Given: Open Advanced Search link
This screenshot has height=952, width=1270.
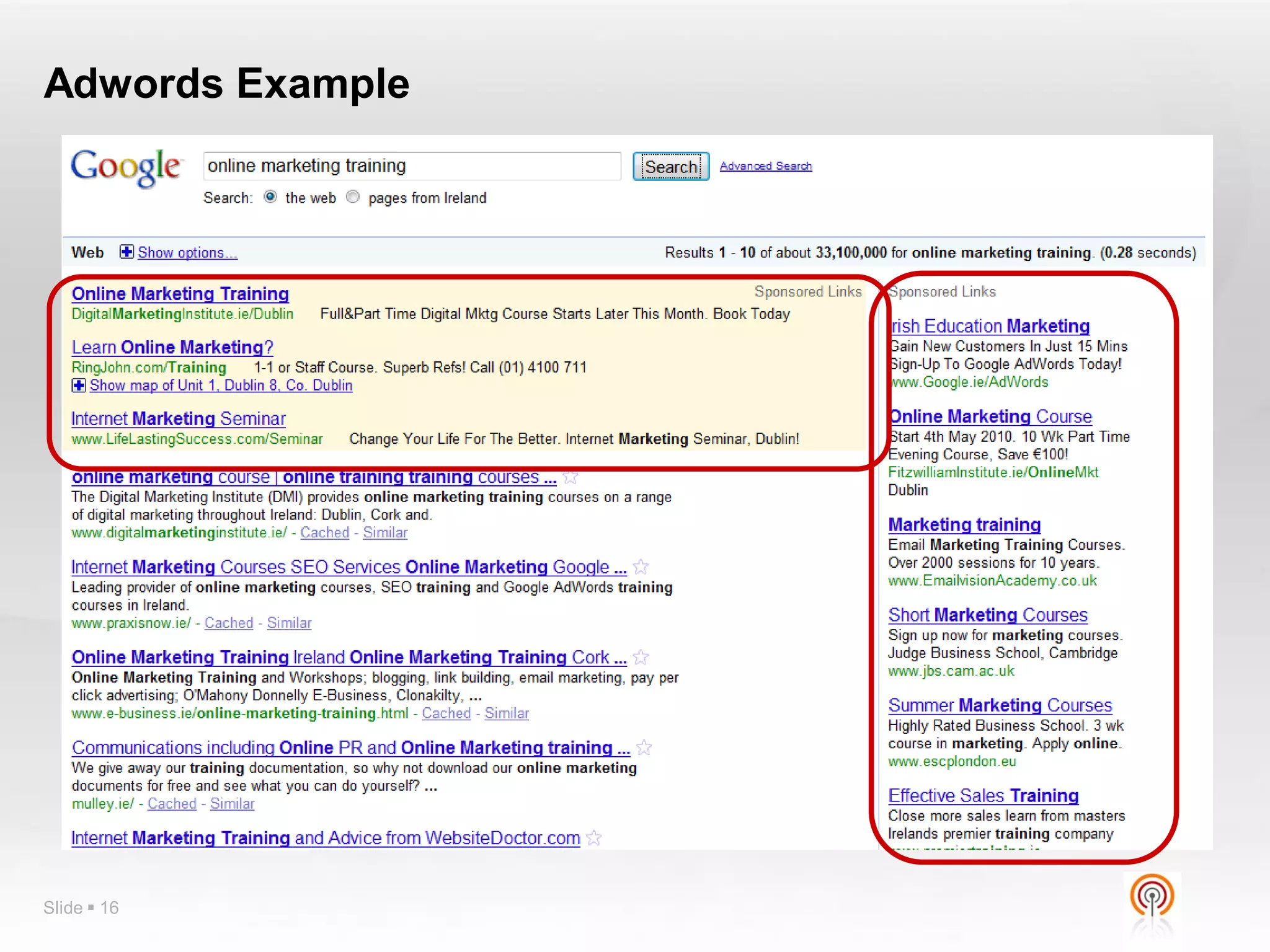Looking at the screenshot, I should [x=766, y=166].
